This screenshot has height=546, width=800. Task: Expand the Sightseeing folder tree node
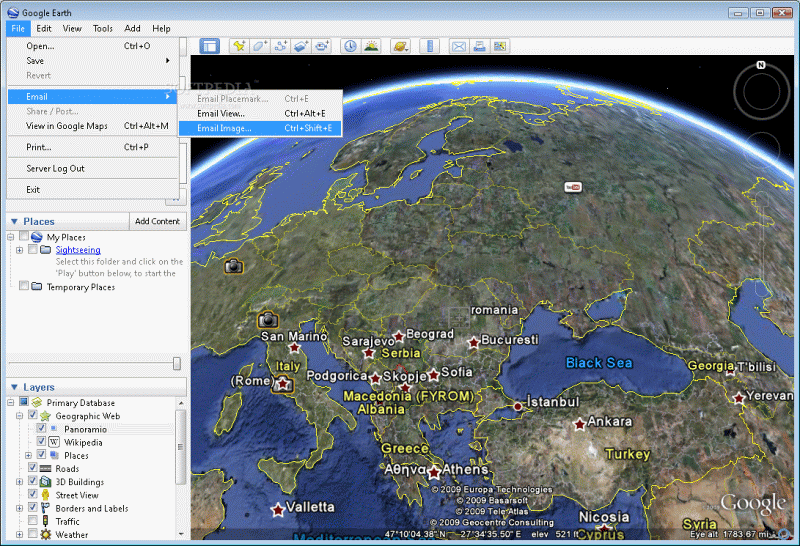click(19, 250)
